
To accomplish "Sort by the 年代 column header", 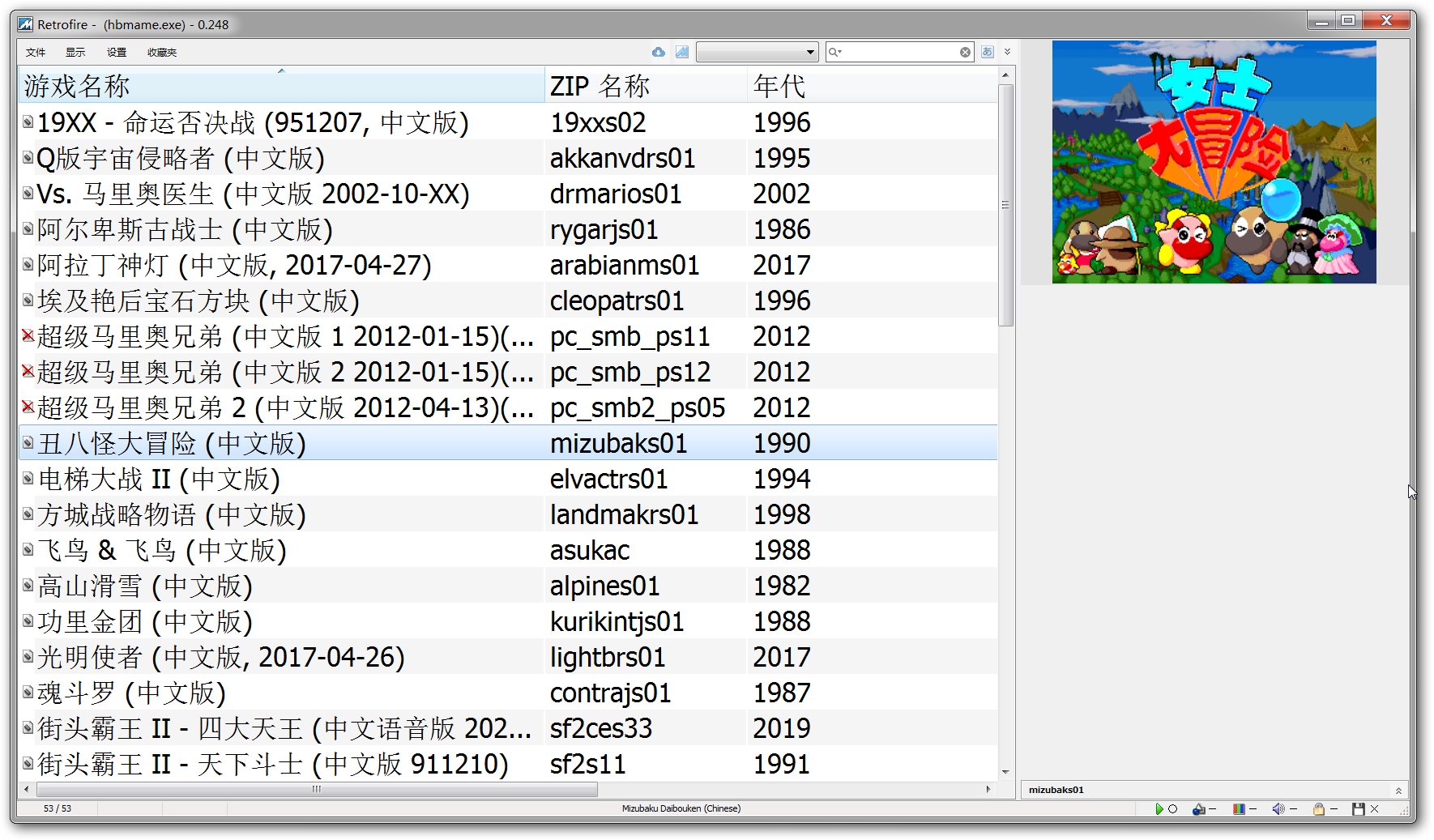I will pos(872,86).
